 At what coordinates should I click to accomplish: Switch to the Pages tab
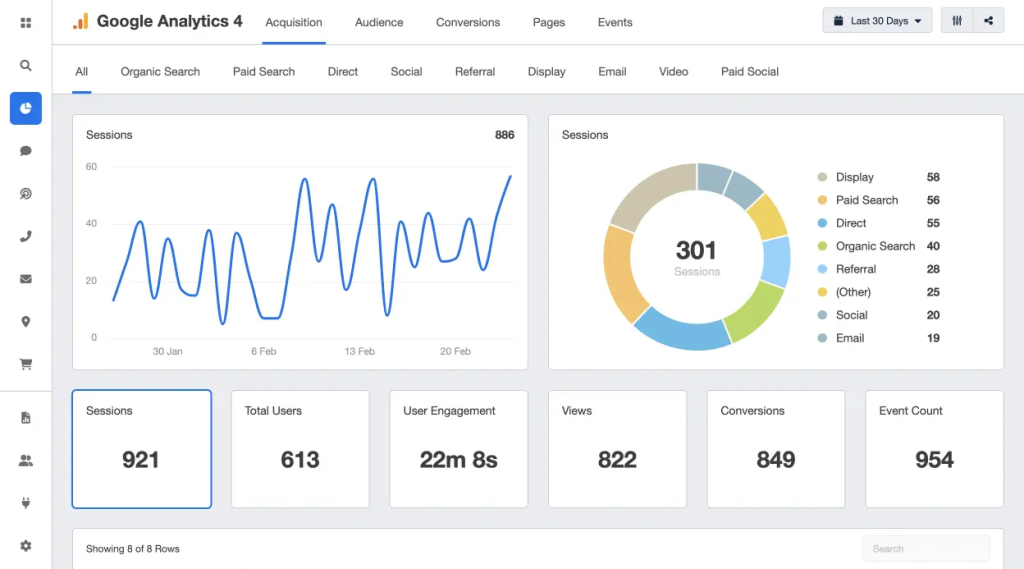[549, 22]
